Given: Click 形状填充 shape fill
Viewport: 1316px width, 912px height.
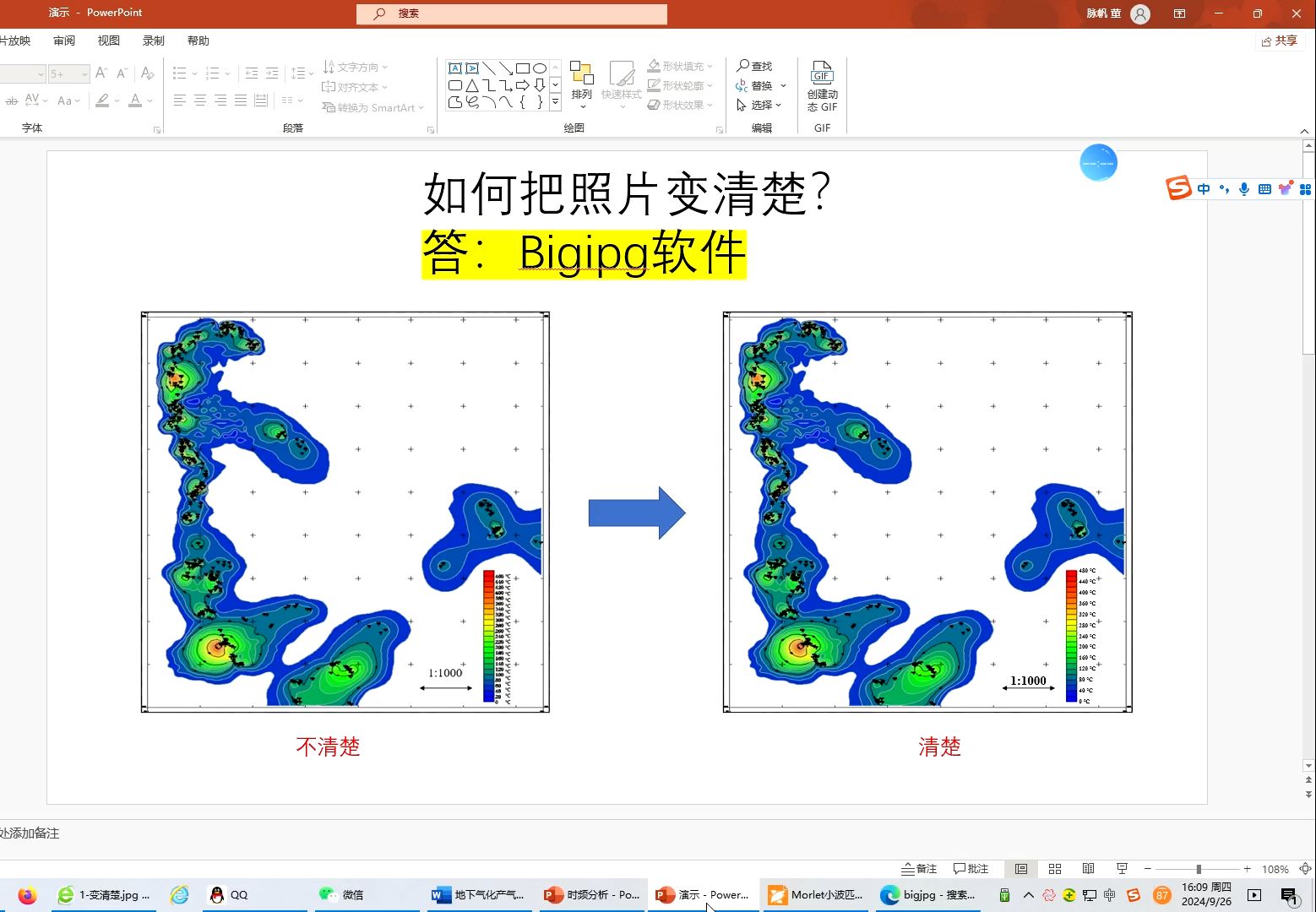Looking at the screenshot, I should point(681,66).
